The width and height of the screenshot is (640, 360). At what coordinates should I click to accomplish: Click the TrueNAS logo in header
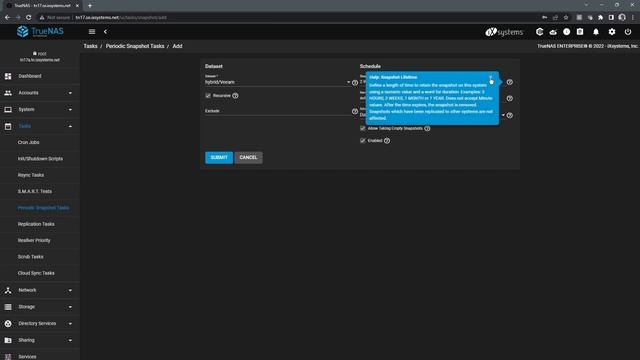(40, 31)
